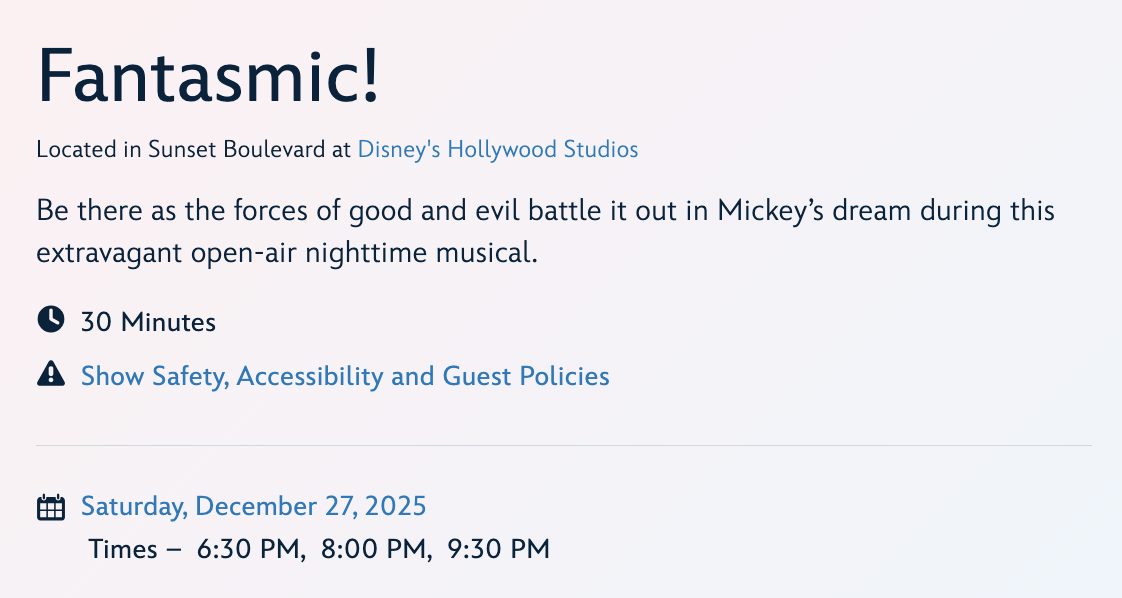The height and width of the screenshot is (598, 1122).
Task: Select the 6:30 PM showtime
Action: [250, 549]
